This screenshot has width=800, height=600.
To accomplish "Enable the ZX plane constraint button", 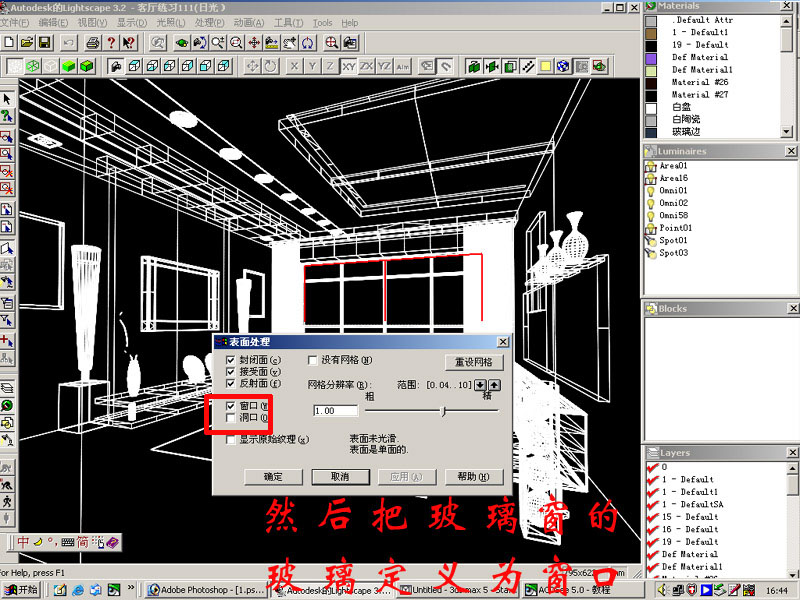I will click(366, 66).
